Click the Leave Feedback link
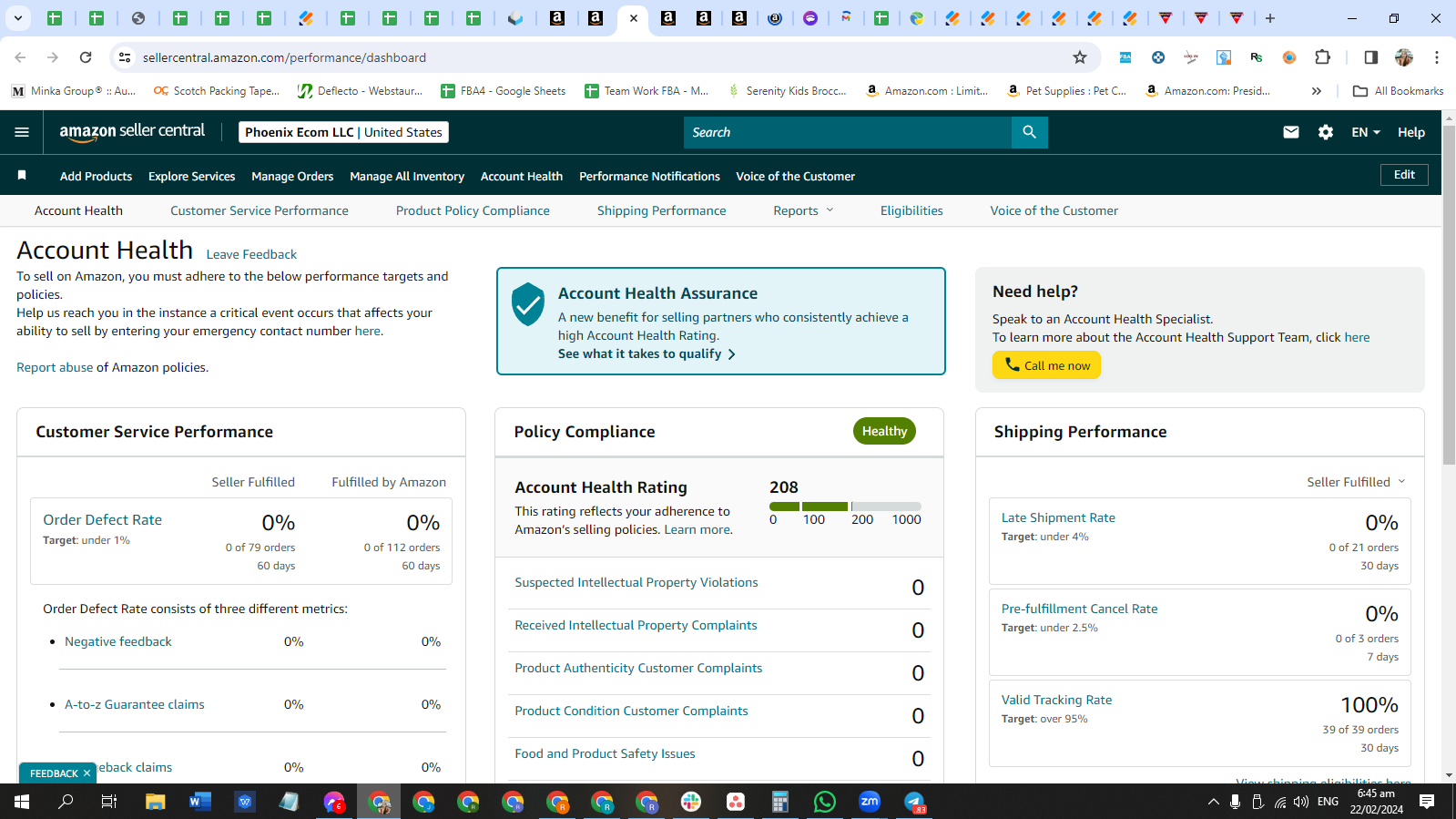 click(251, 254)
